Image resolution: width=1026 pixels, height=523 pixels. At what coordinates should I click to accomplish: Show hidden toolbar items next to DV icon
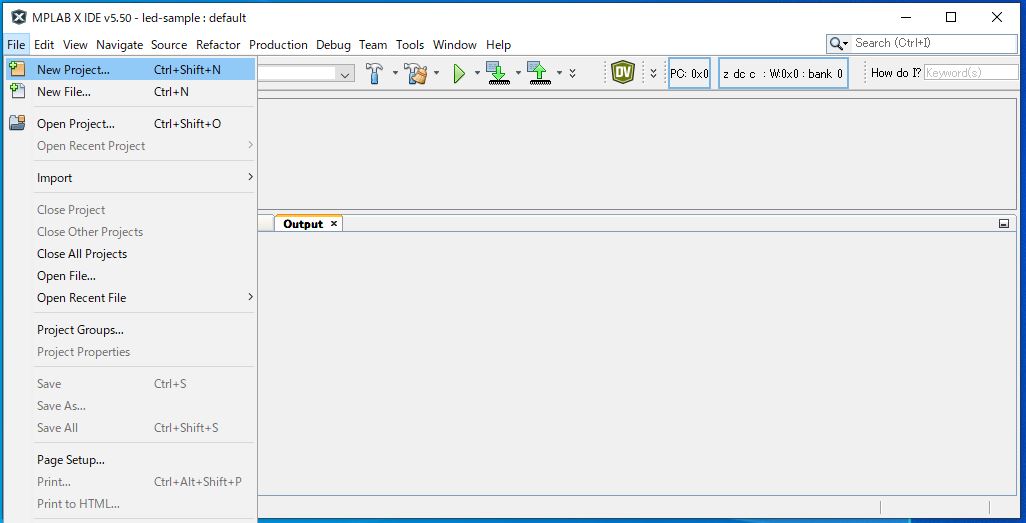click(x=653, y=73)
